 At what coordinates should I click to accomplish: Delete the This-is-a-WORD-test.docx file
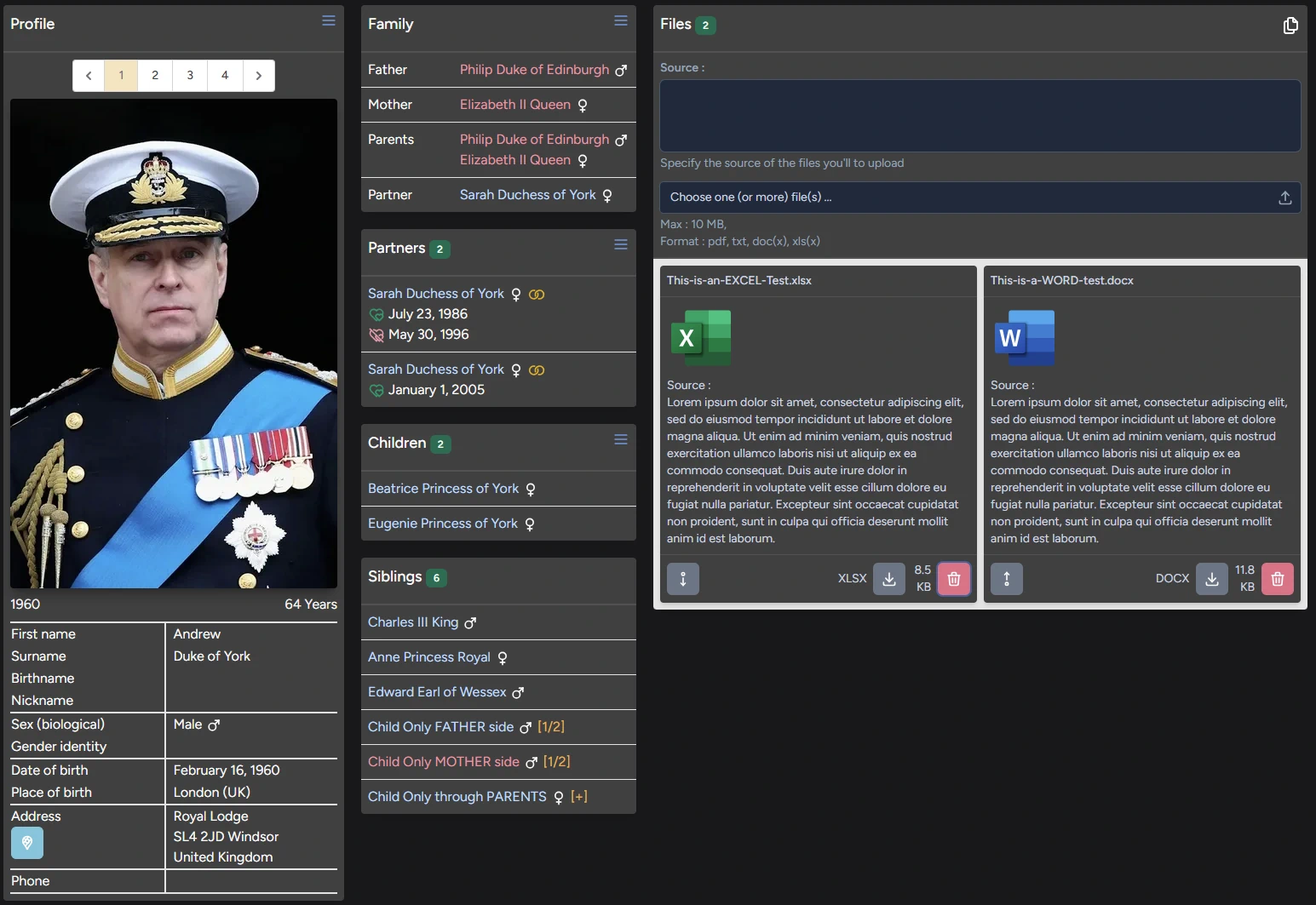1277,579
